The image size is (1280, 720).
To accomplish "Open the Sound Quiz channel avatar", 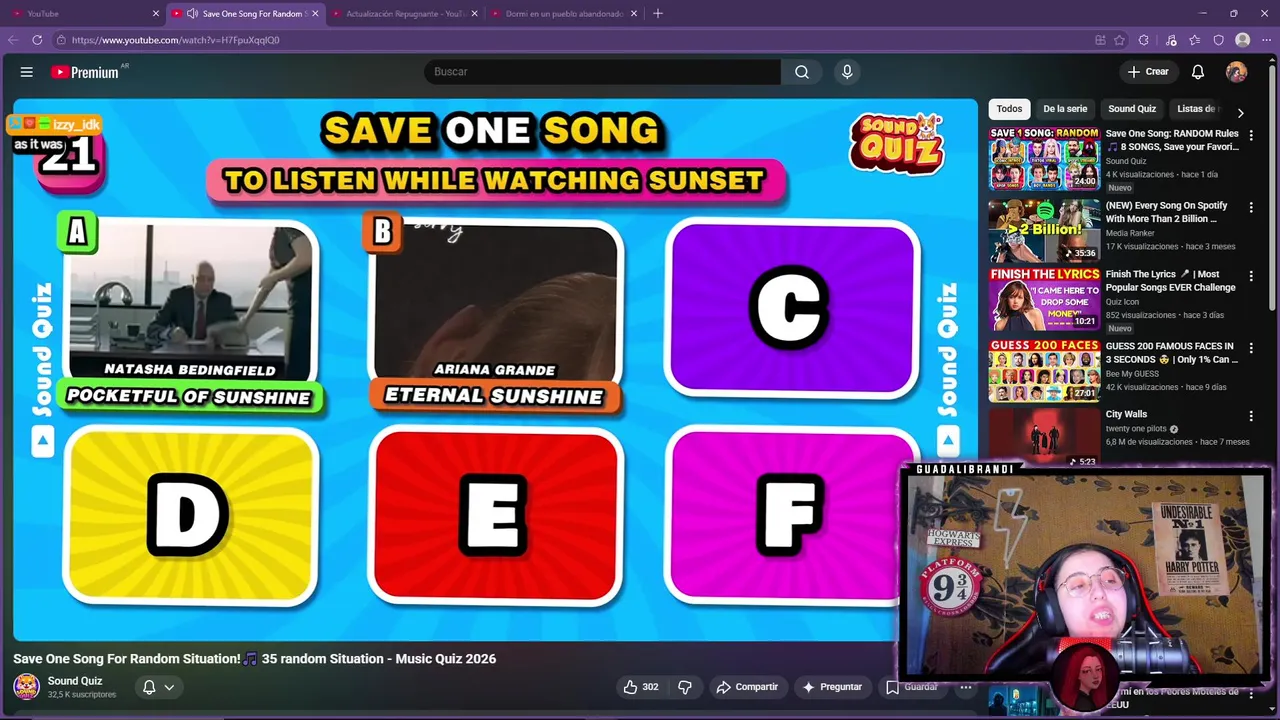I will click(27, 687).
